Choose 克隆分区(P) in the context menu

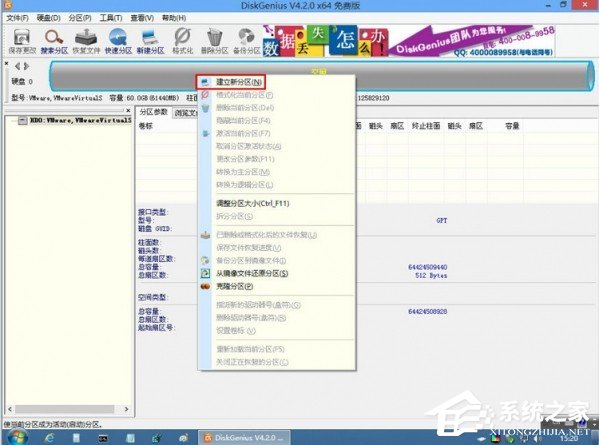(x=235, y=286)
